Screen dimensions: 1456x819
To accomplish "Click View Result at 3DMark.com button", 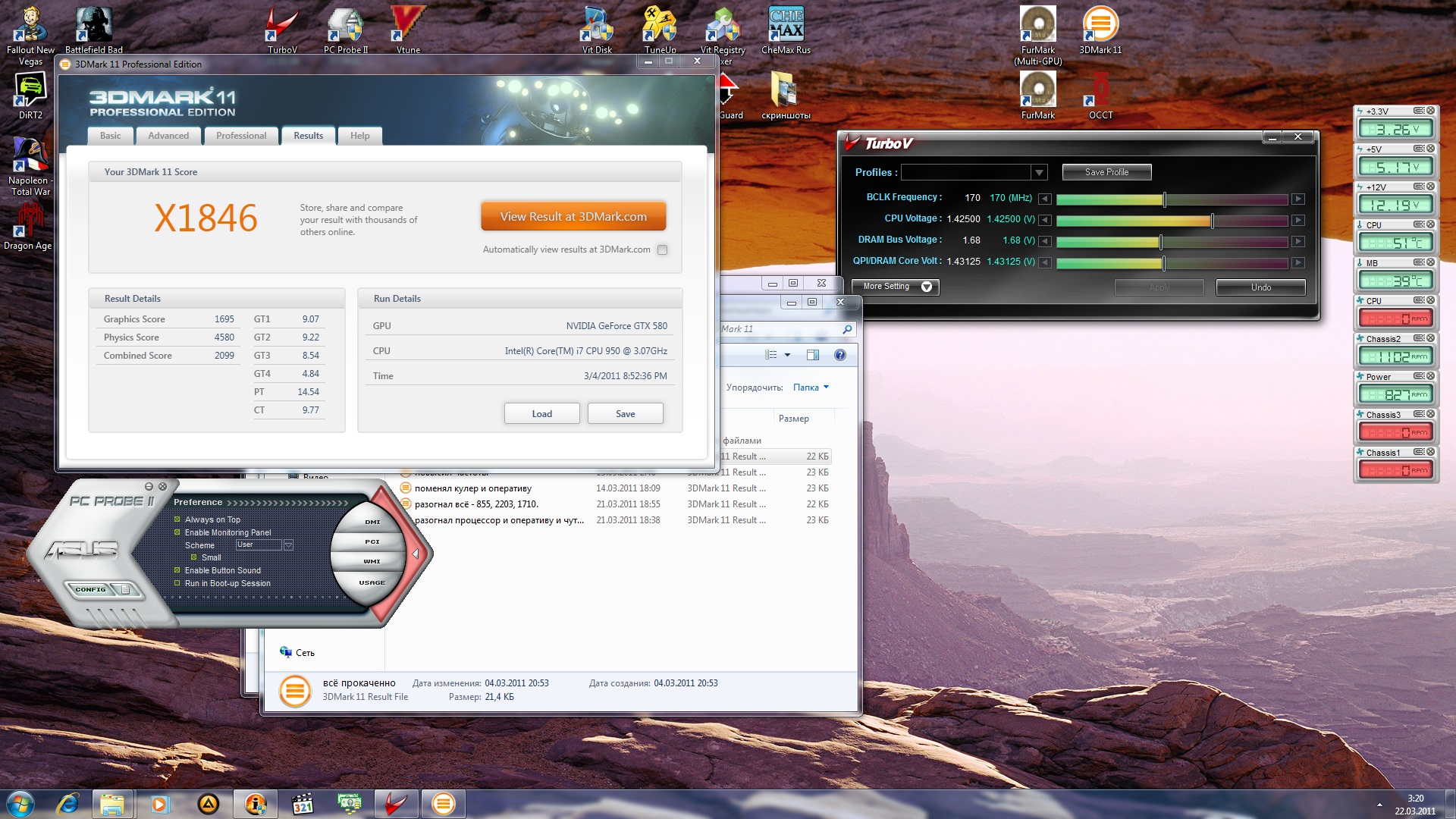I will pyautogui.click(x=573, y=217).
